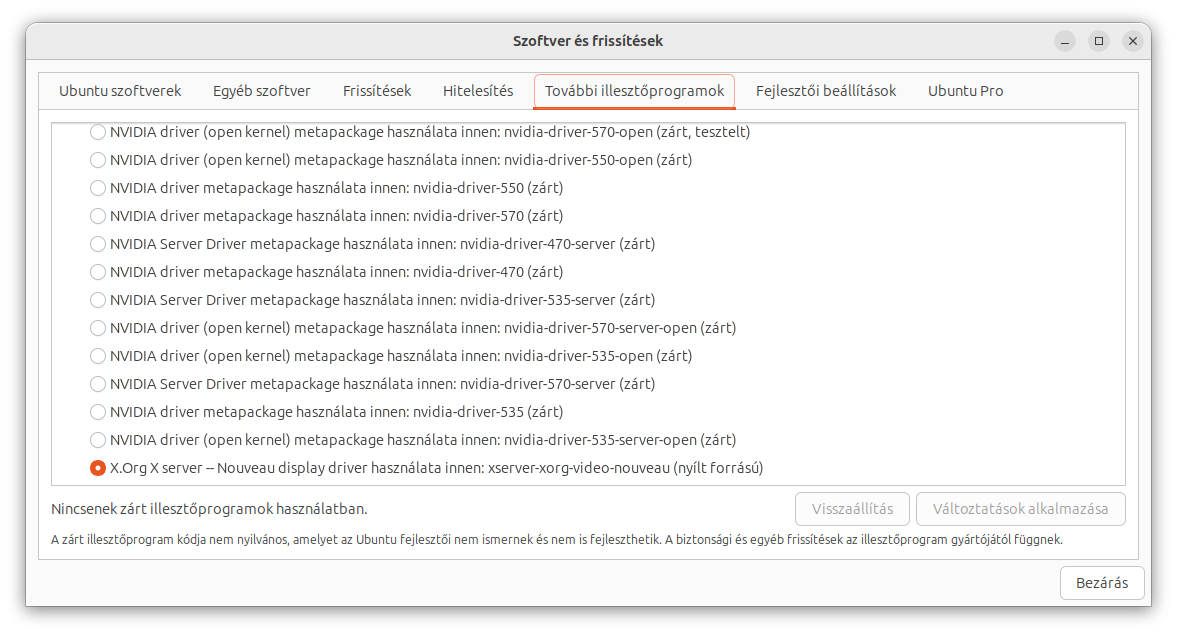Open the Hitelesítés tab

click(478, 91)
